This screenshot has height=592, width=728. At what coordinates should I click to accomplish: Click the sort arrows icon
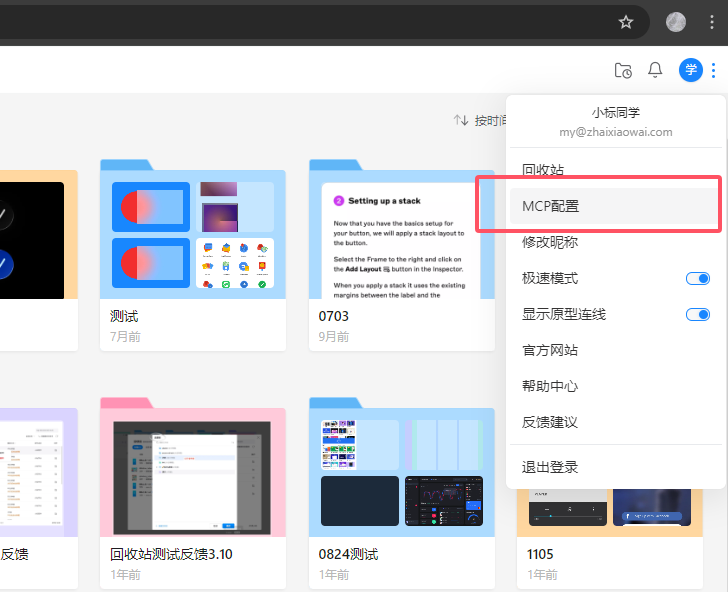click(x=461, y=120)
